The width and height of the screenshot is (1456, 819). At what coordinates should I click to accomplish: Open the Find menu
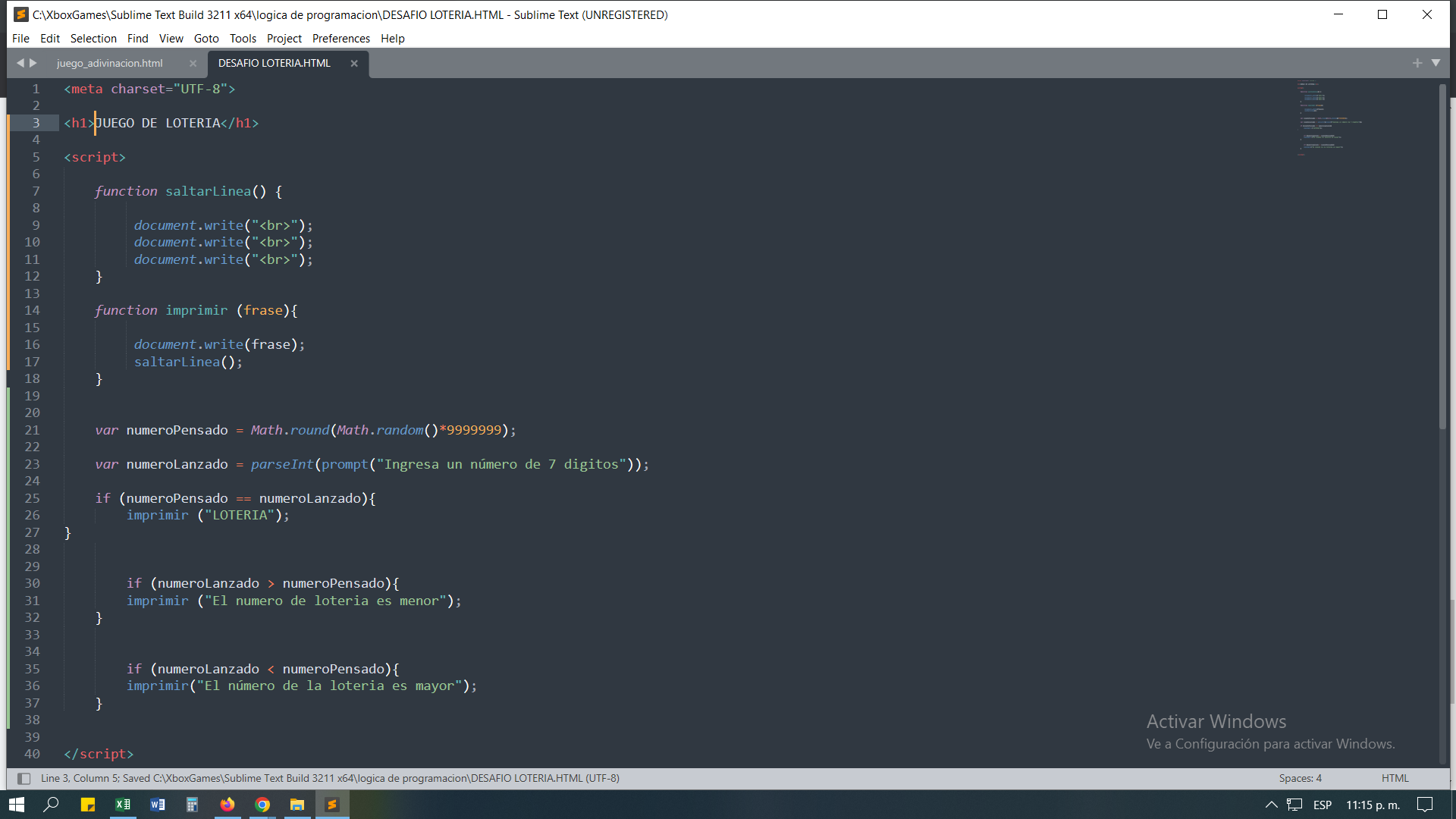137,39
